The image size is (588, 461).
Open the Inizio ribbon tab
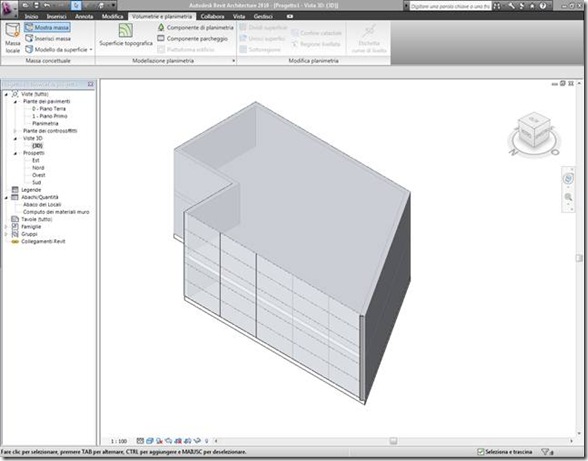tap(31, 17)
